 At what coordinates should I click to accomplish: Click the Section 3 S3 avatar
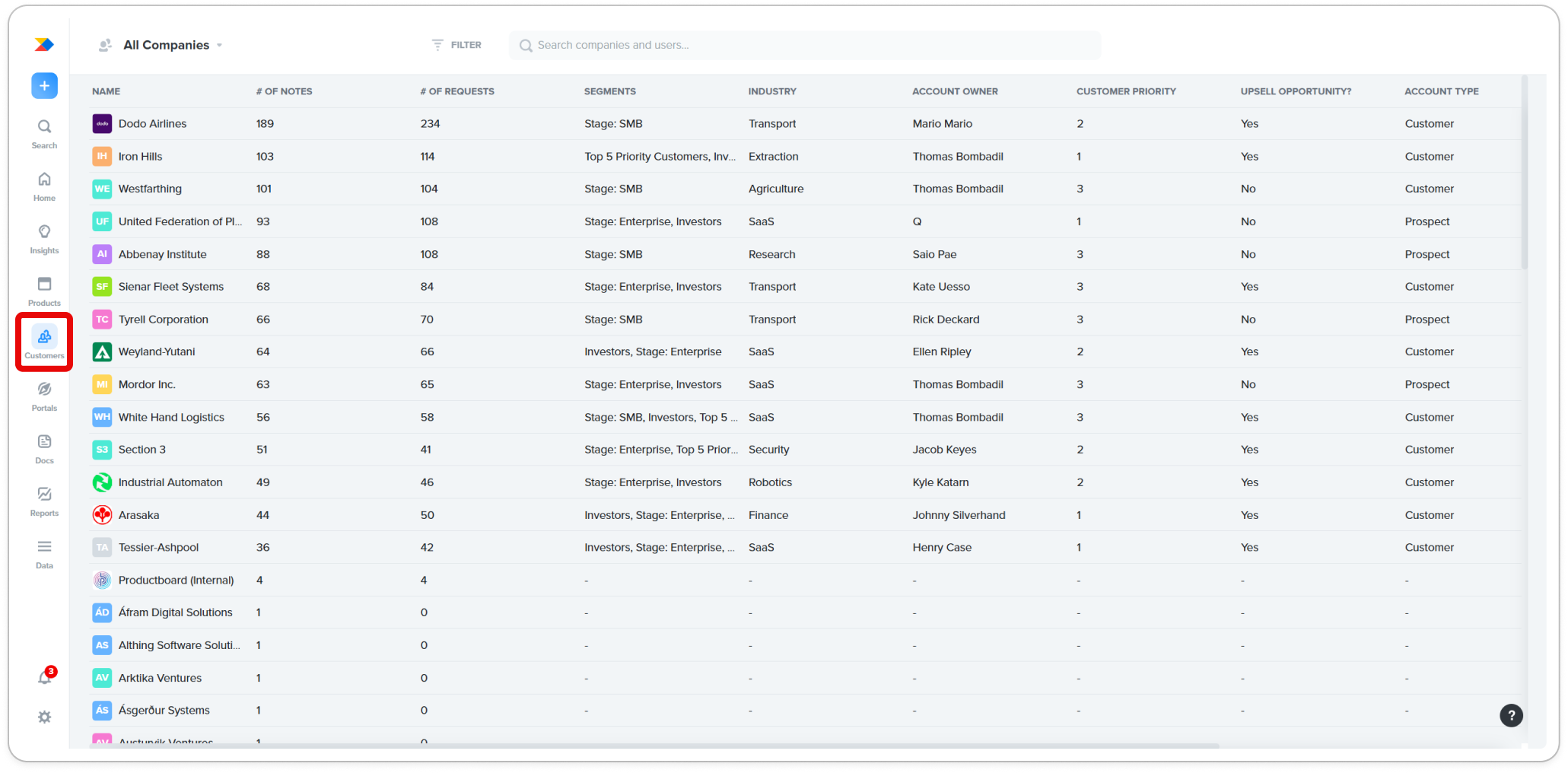point(102,450)
